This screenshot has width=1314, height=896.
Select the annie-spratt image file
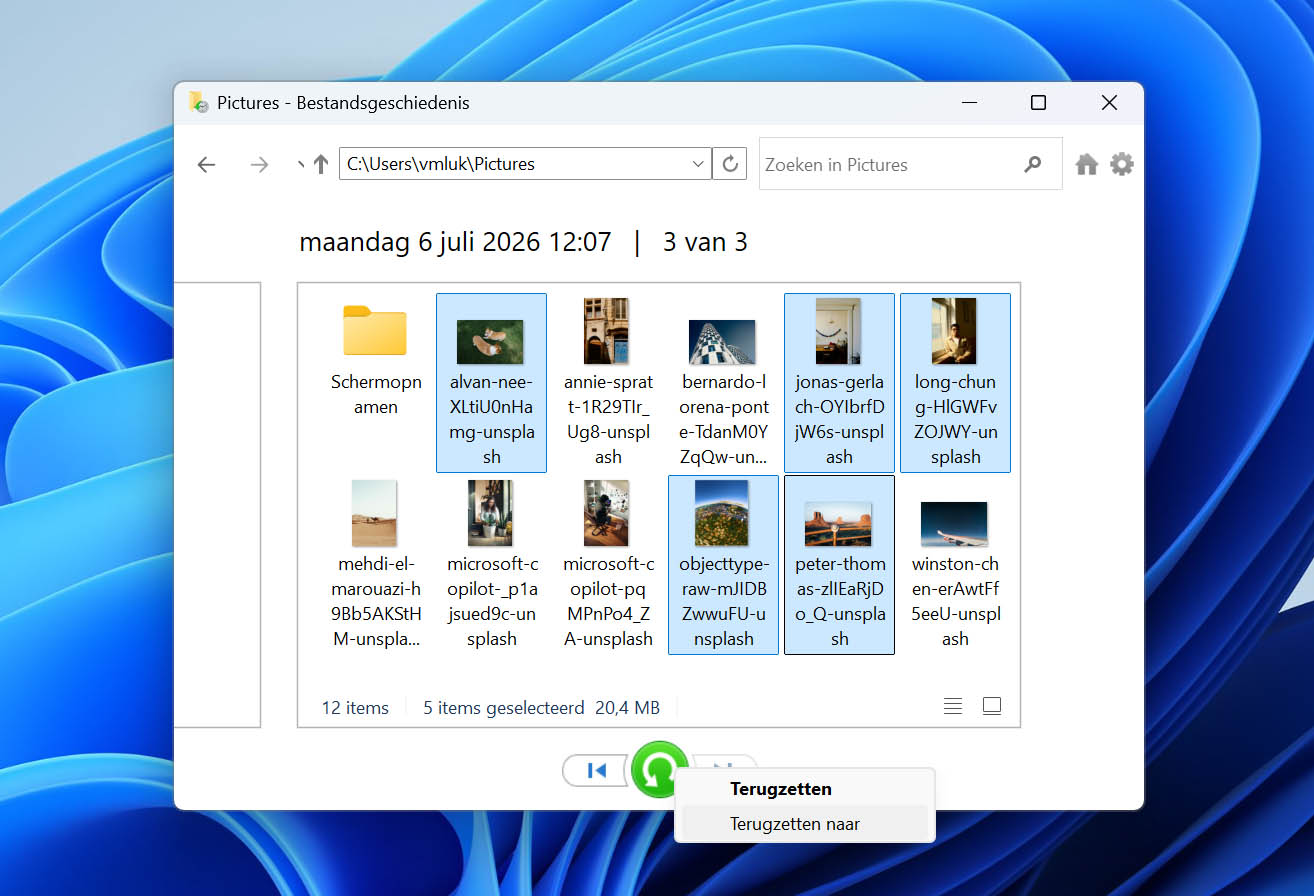(608, 383)
